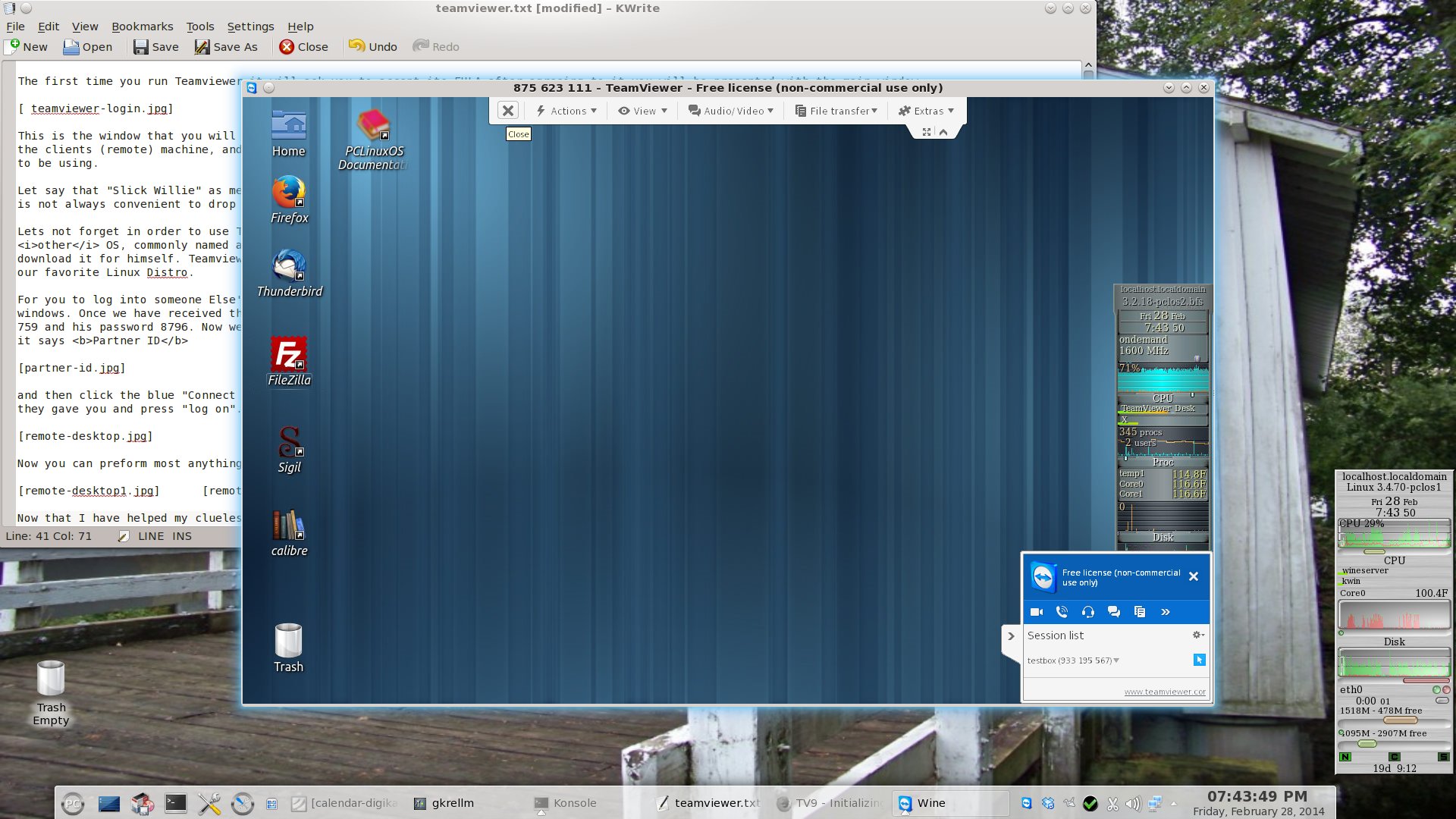This screenshot has height=819, width=1456.
Task: Toggle TeamViewer full screen icon below toolbar
Action: point(927,132)
